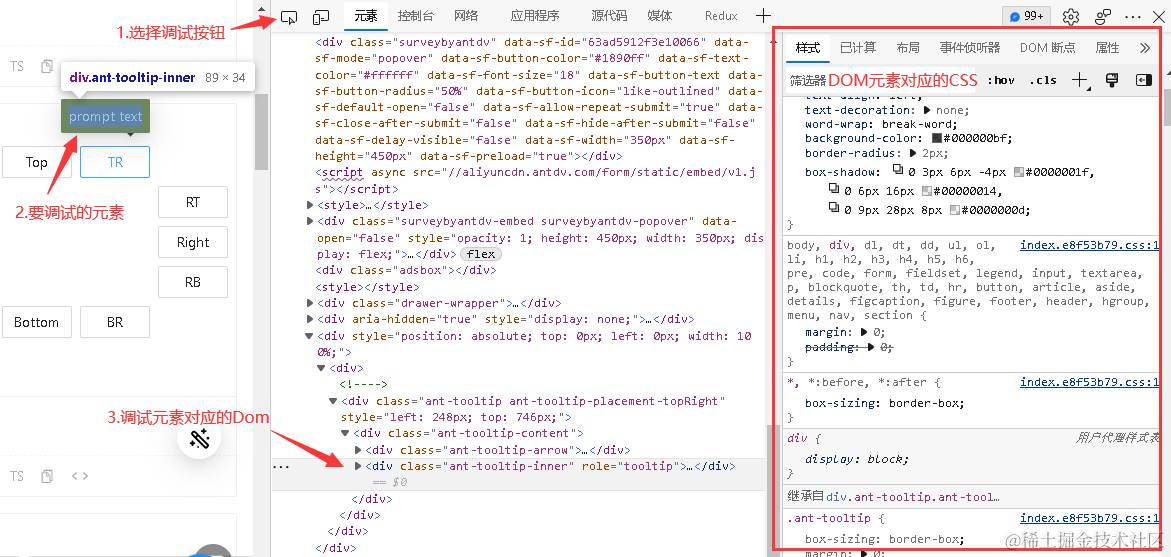This screenshot has width=1171, height=557.
Task: Toggle the .cls class editor
Action: 1043,80
